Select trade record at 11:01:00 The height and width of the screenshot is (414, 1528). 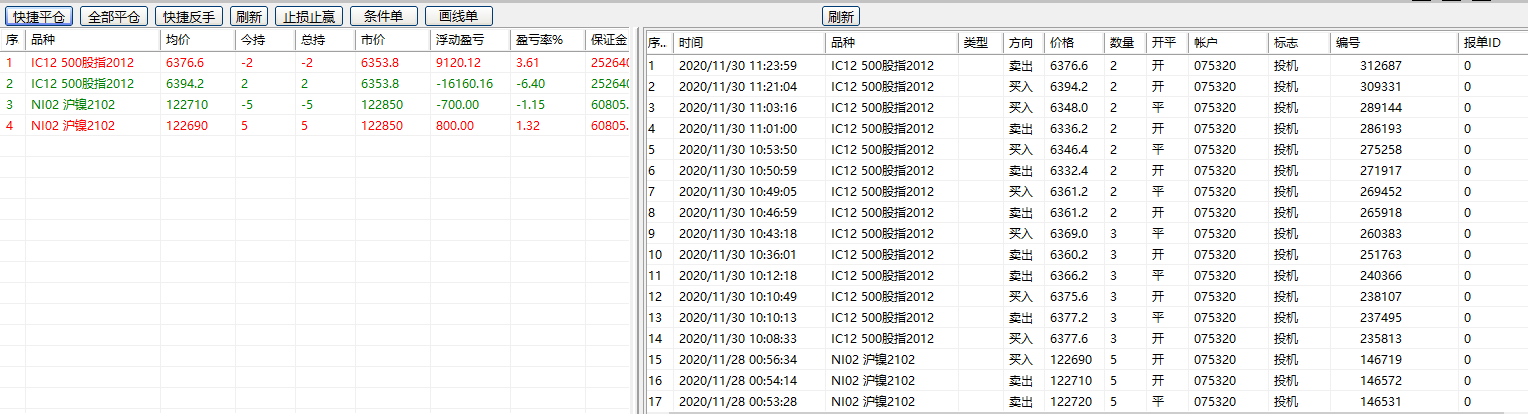1086,128
